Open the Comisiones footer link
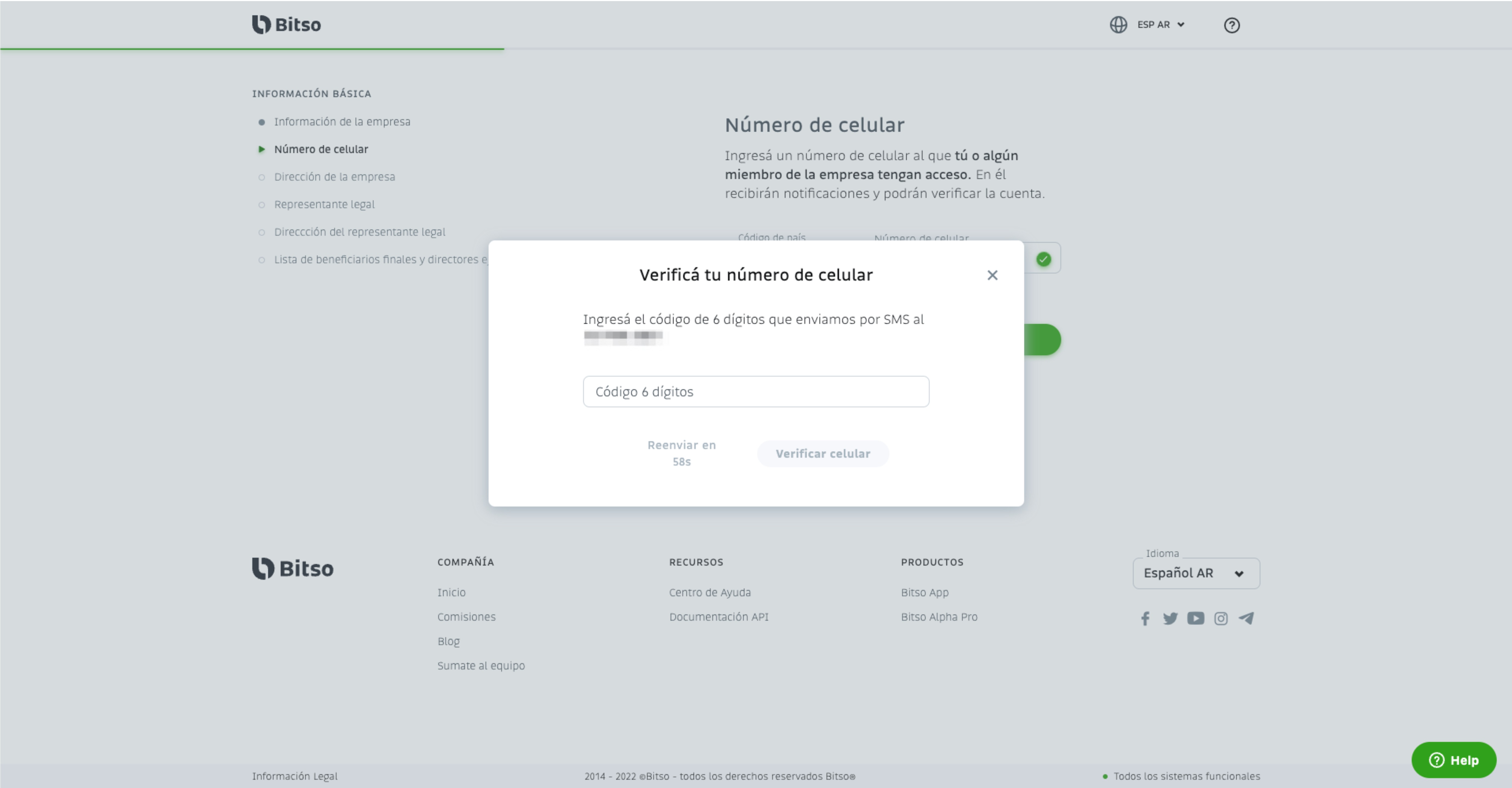The height and width of the screenshot is (788, 1512). [466, 617]
